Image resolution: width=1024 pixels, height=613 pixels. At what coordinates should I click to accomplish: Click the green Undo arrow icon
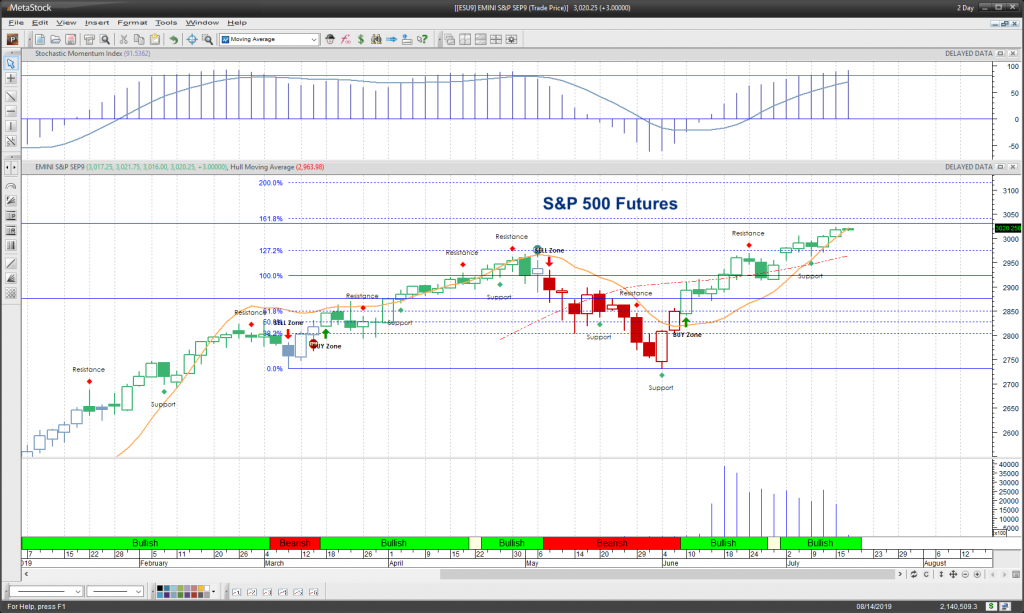[174, 39]
